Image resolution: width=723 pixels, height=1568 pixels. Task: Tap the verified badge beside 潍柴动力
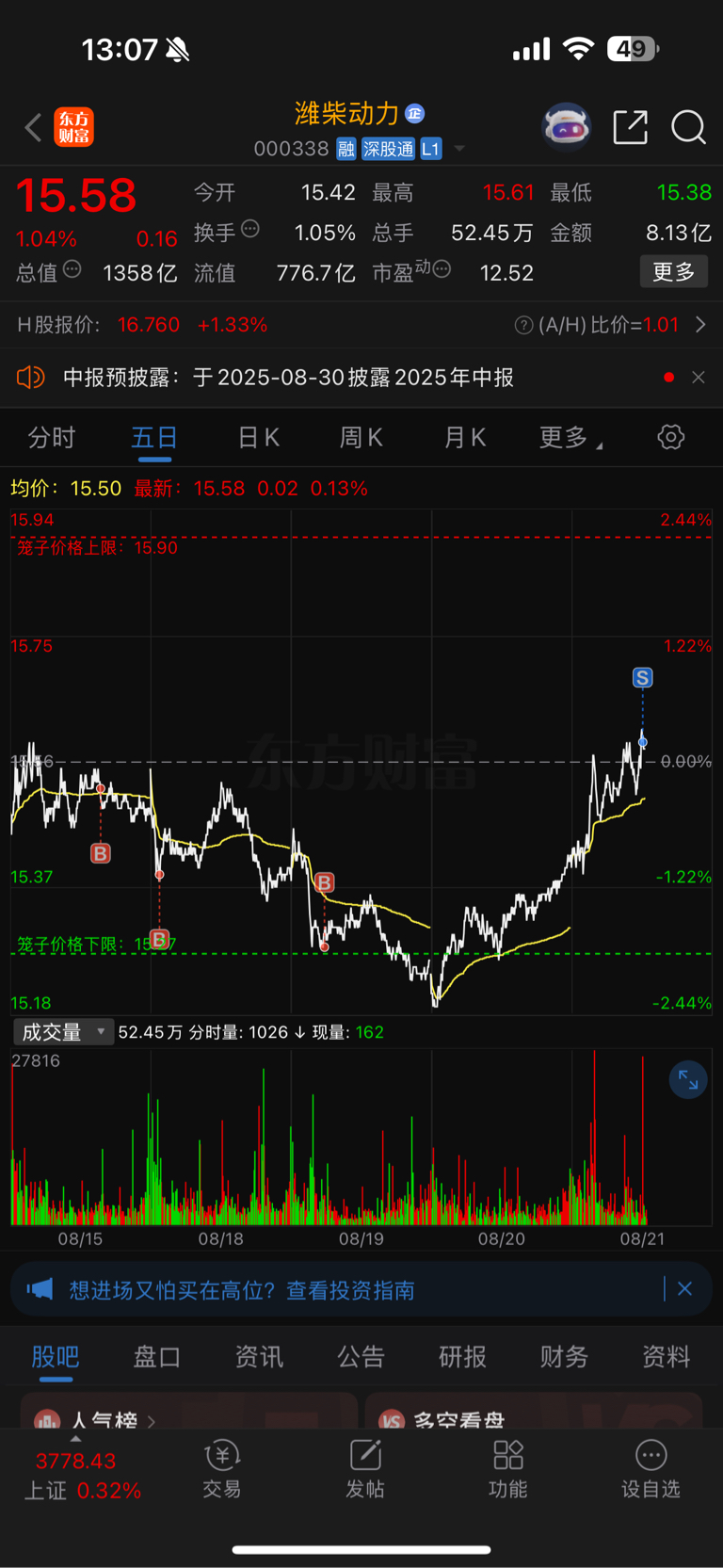click(x=414, y=114)
